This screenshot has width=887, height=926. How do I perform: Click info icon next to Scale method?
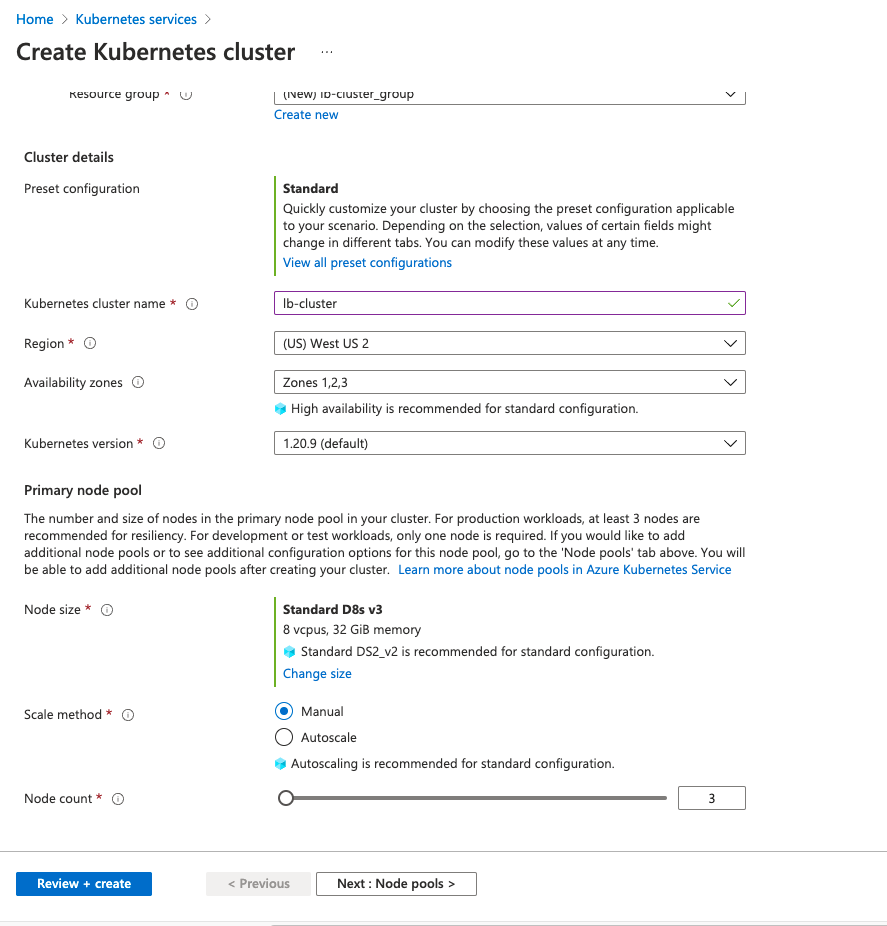click(128, 715)
